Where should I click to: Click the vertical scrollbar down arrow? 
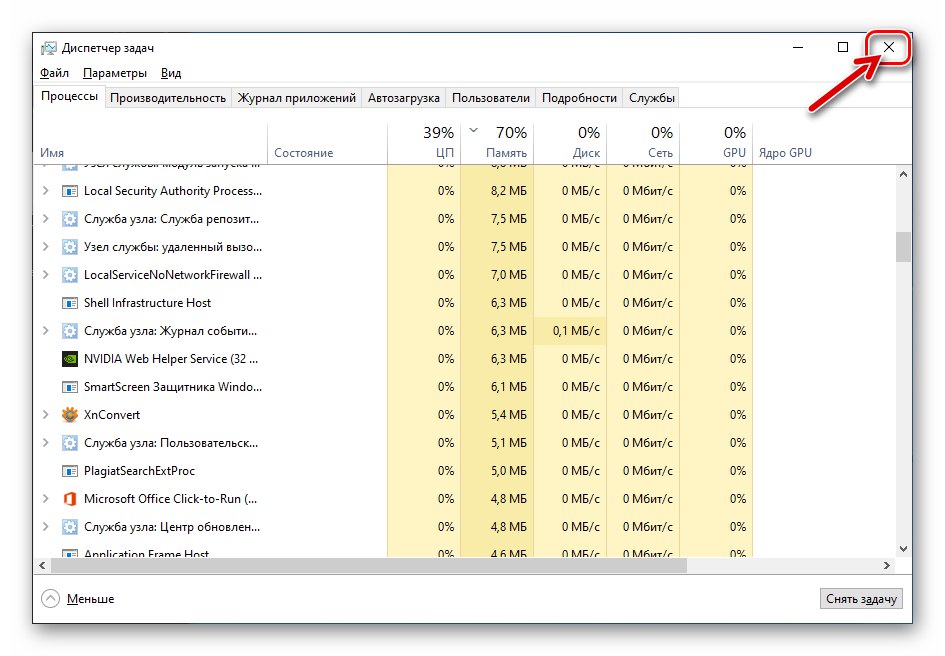[904, 549]
